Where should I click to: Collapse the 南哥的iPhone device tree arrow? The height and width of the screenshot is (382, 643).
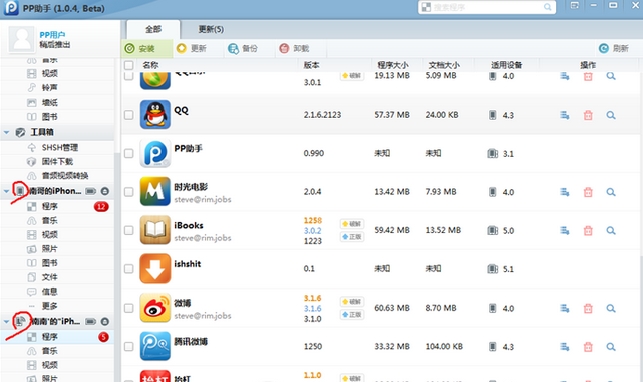(x=7, y=191)
